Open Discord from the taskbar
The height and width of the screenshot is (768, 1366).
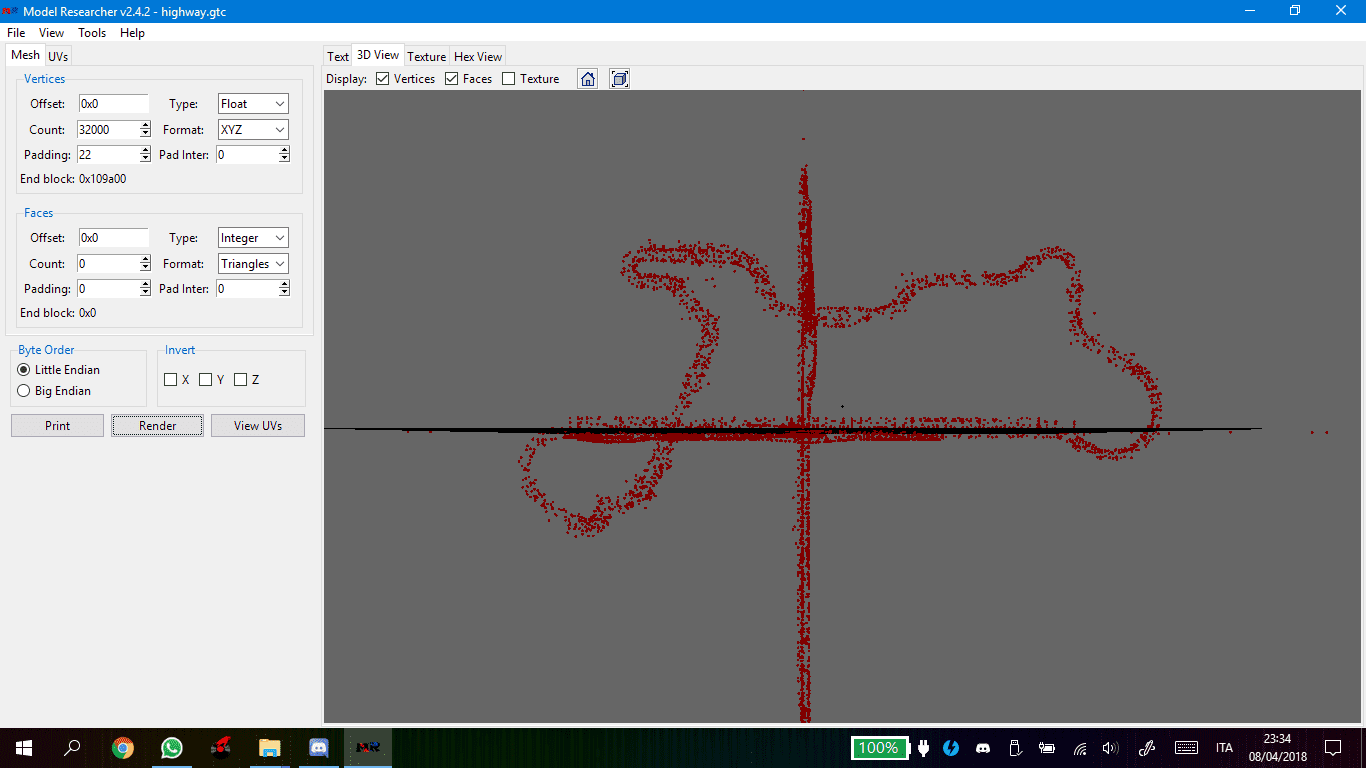click(319, 747)
